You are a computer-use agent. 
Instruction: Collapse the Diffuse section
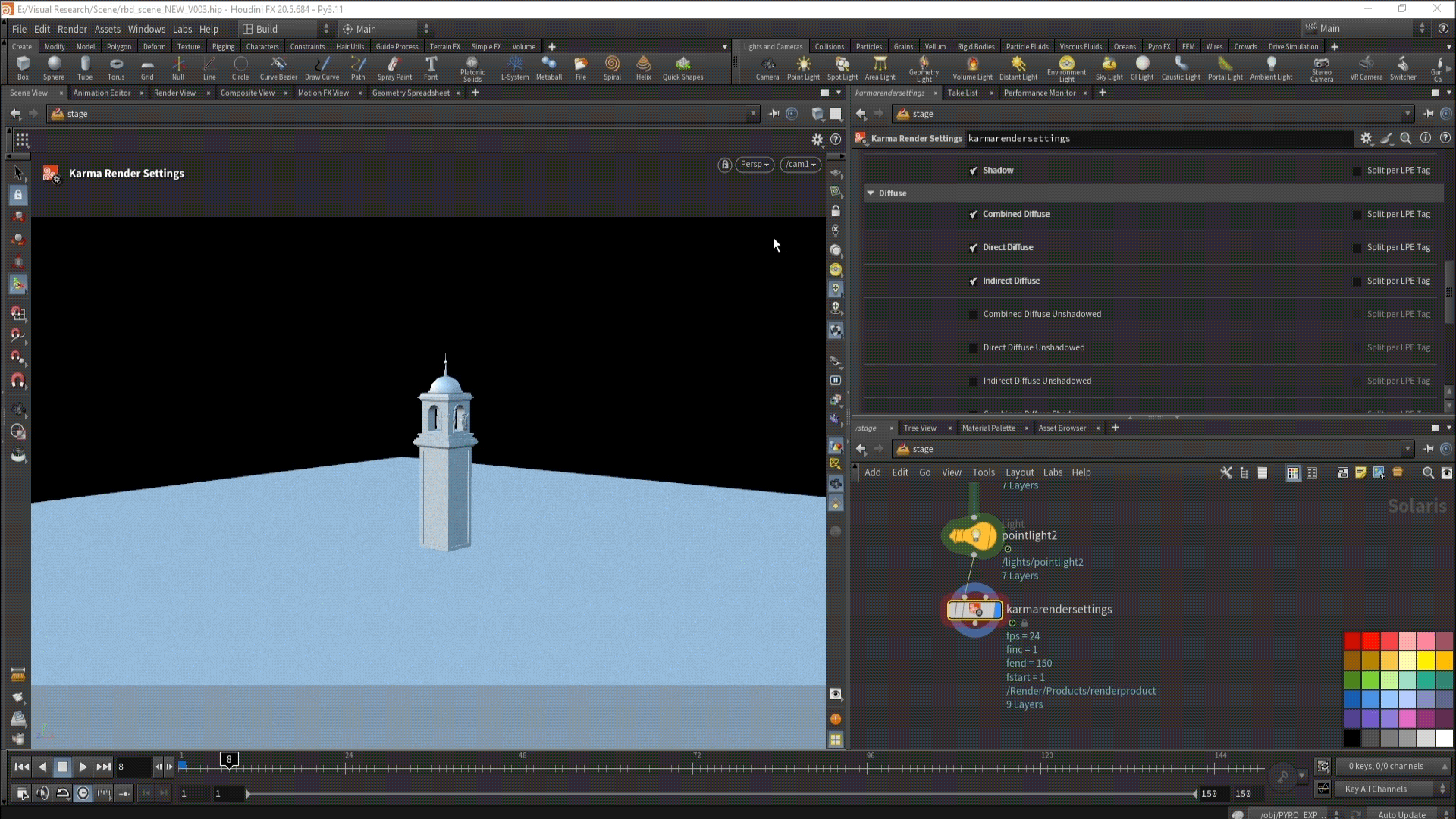tap(871, 193)
